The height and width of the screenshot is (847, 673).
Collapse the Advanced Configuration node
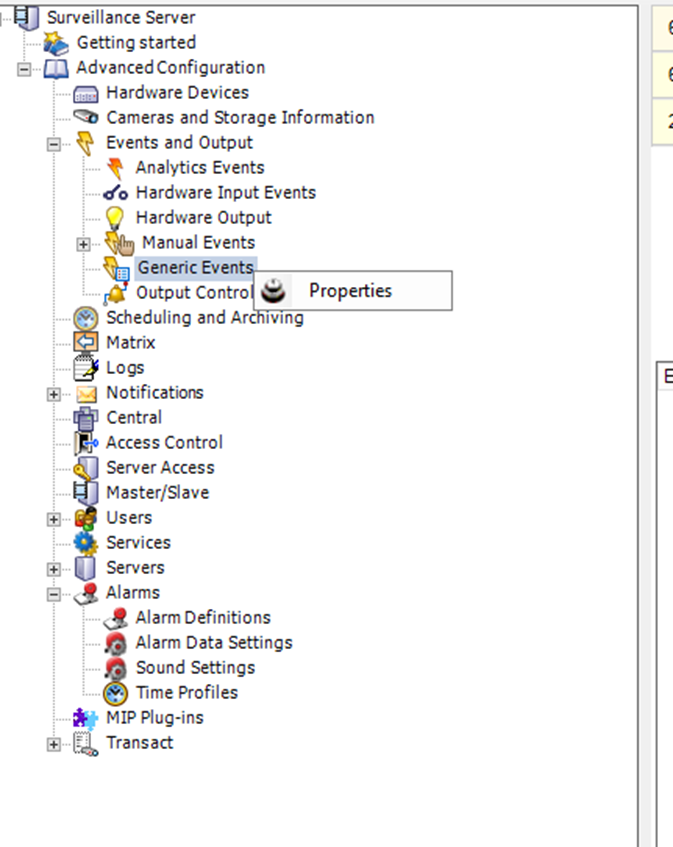24,69
